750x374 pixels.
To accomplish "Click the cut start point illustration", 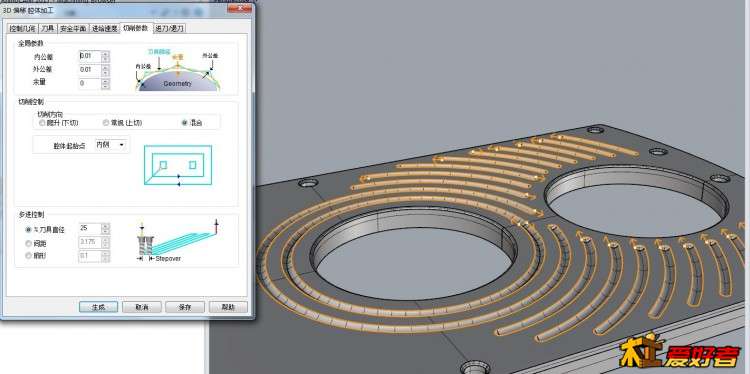I will point(178,165).
